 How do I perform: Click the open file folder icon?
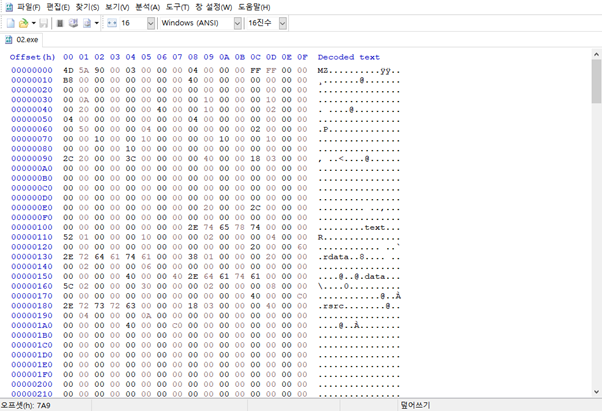tap(23, 23)
